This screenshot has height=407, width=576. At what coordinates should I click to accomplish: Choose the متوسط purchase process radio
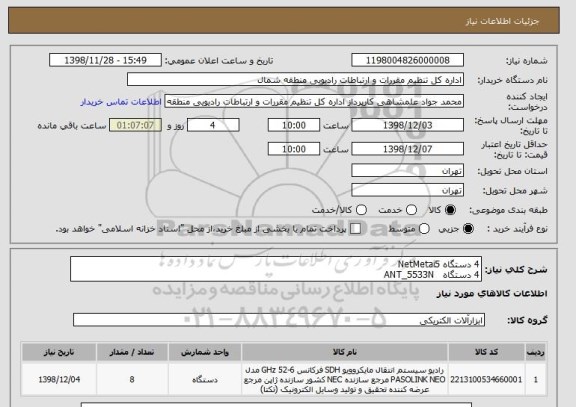coord(424,229)
